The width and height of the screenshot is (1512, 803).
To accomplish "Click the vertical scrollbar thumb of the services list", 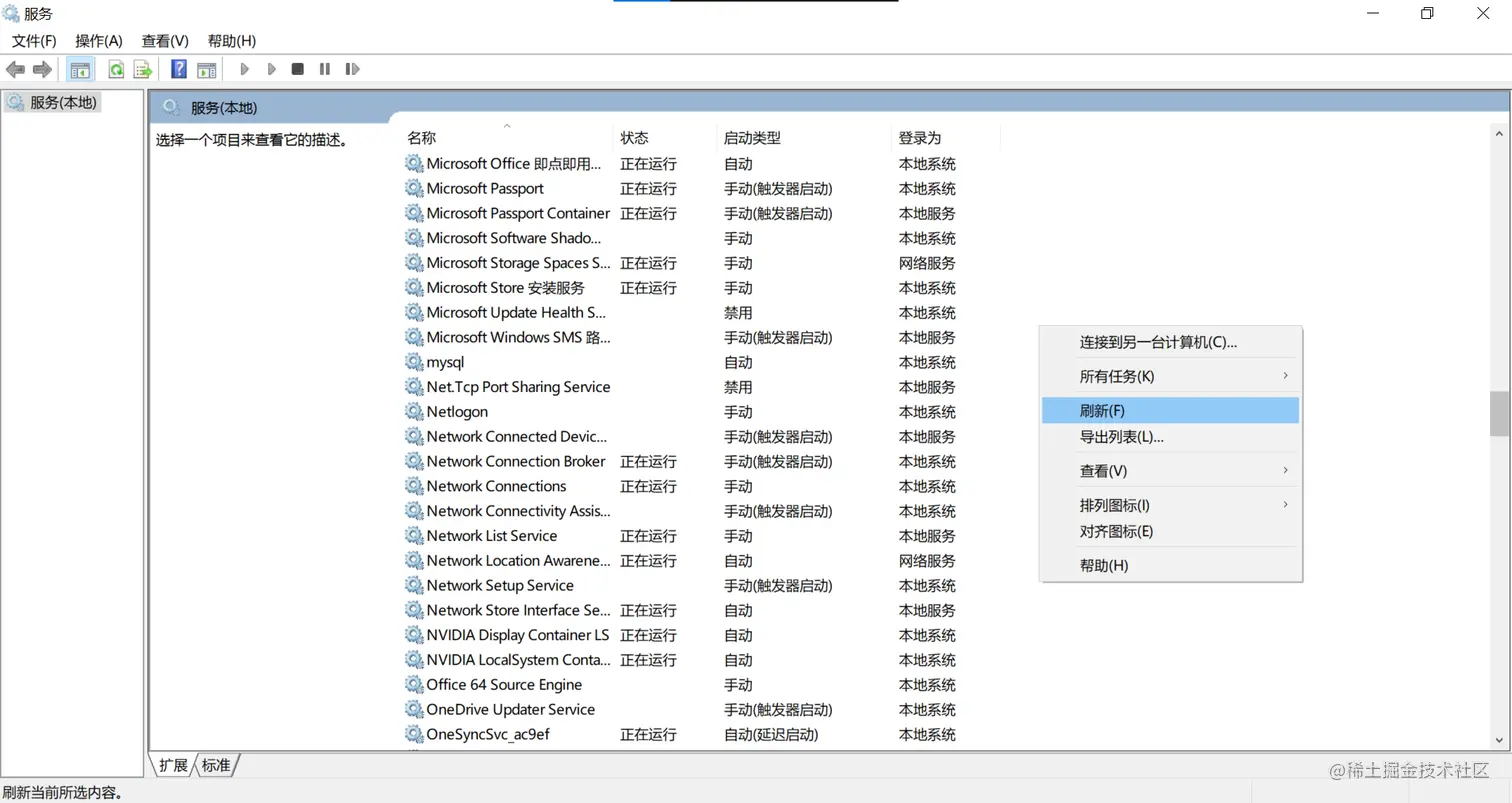I will (1498, 413).
